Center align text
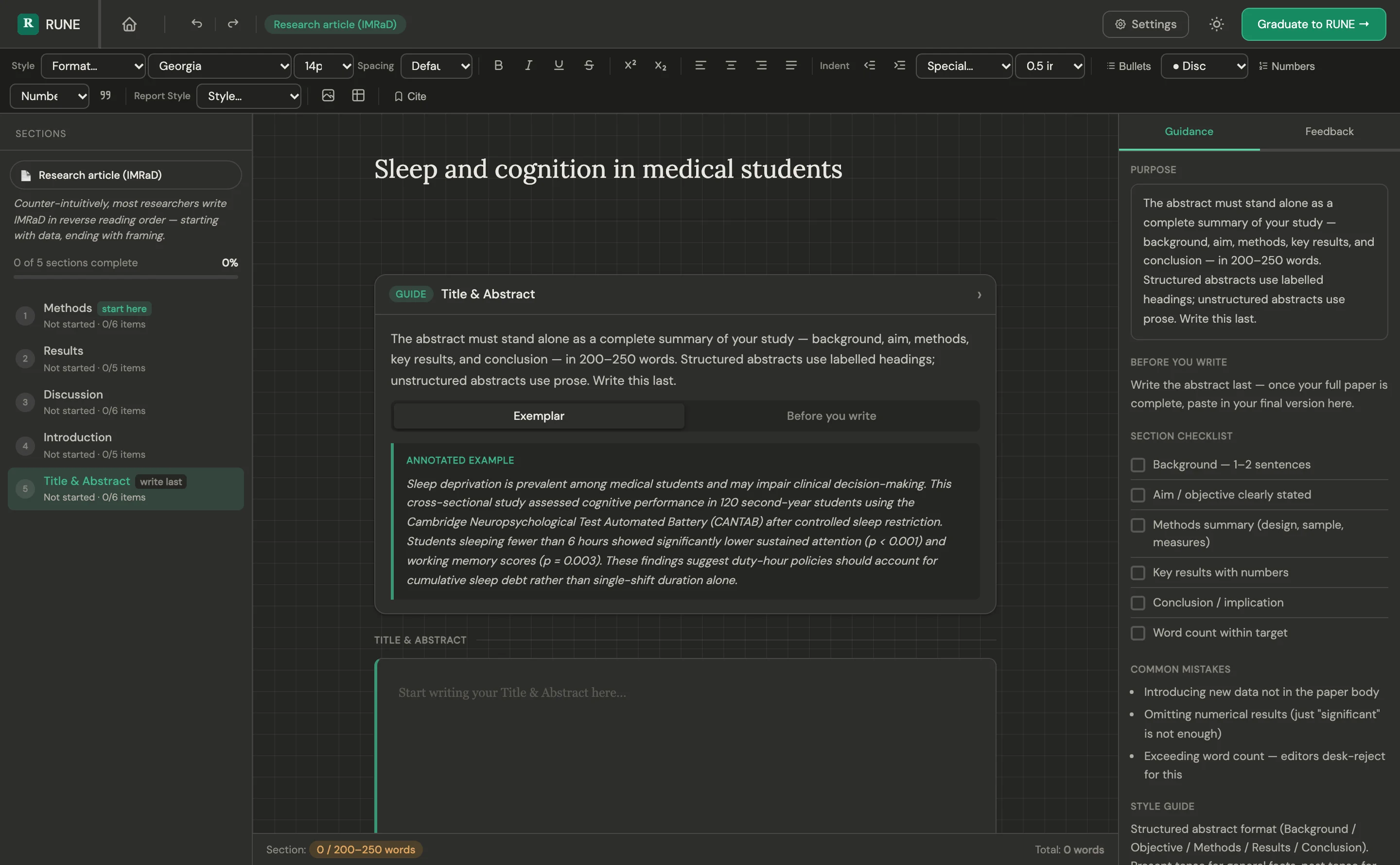The width and height of the screenshot is (1400, 865). [731, 66]
